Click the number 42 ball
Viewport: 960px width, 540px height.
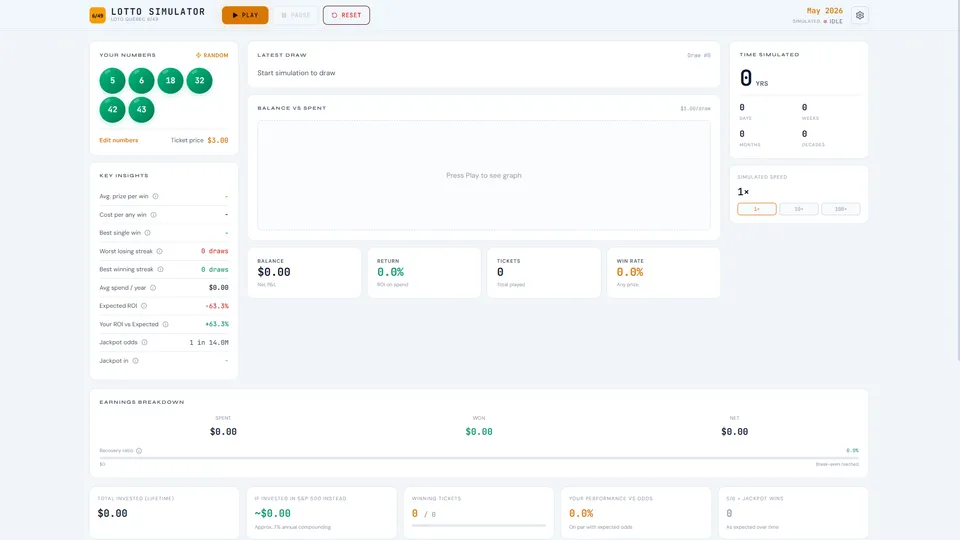[x=113, y=110]
